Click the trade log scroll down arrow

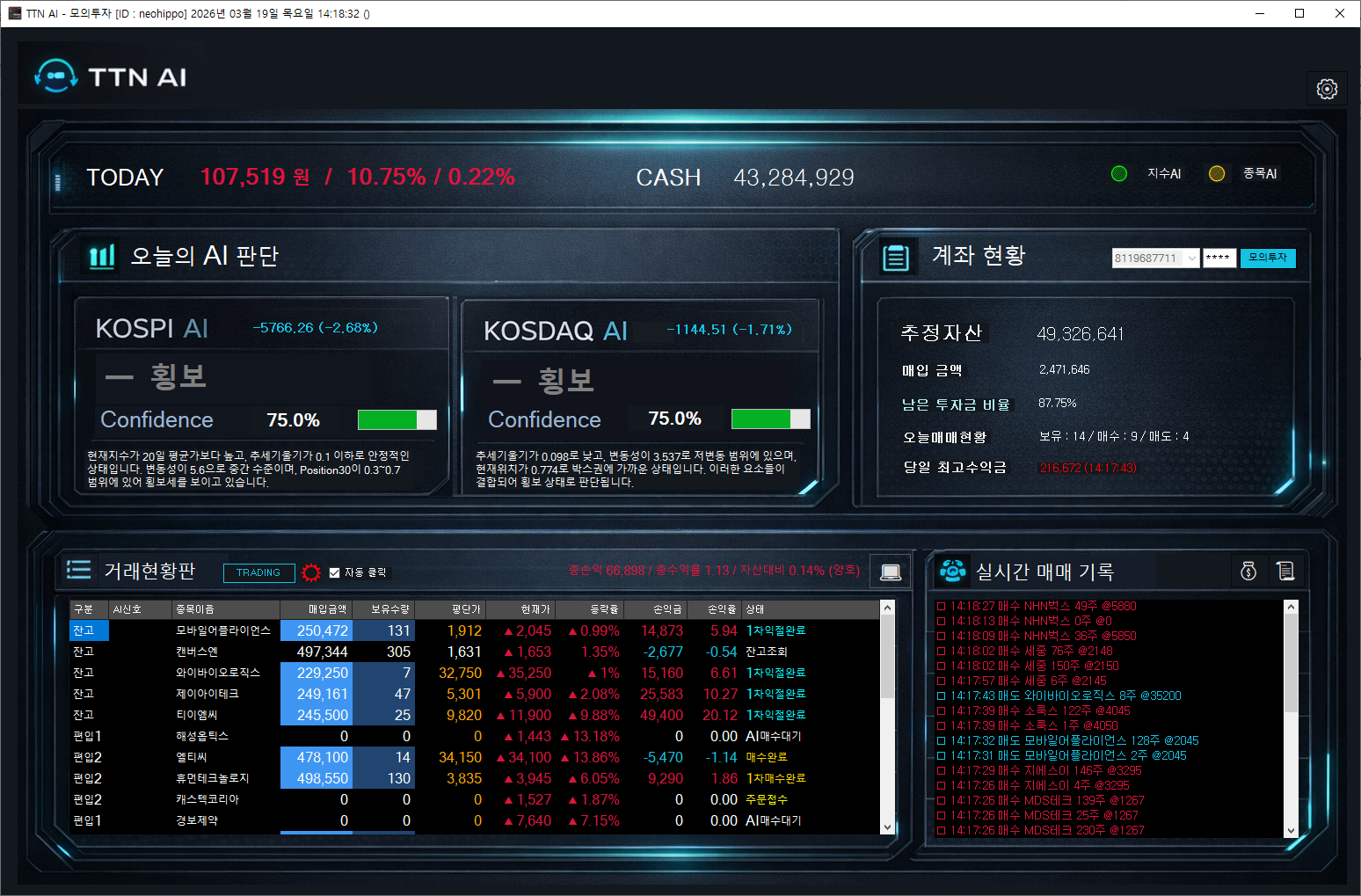tap(1291, 830)
